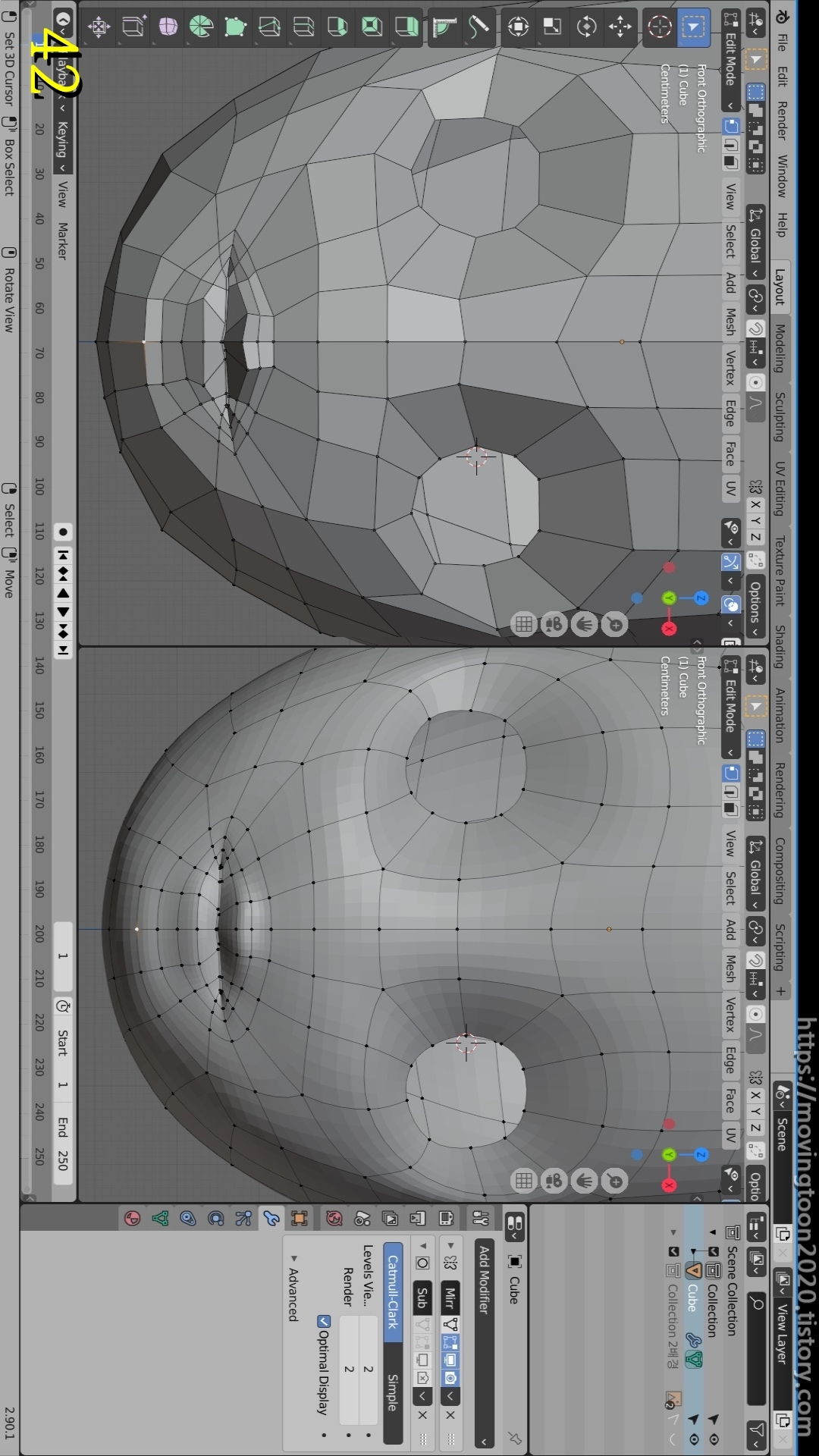Jump to end frame in timeline
The height and width of the screenshot is (1456, 819).
(63, 650)
